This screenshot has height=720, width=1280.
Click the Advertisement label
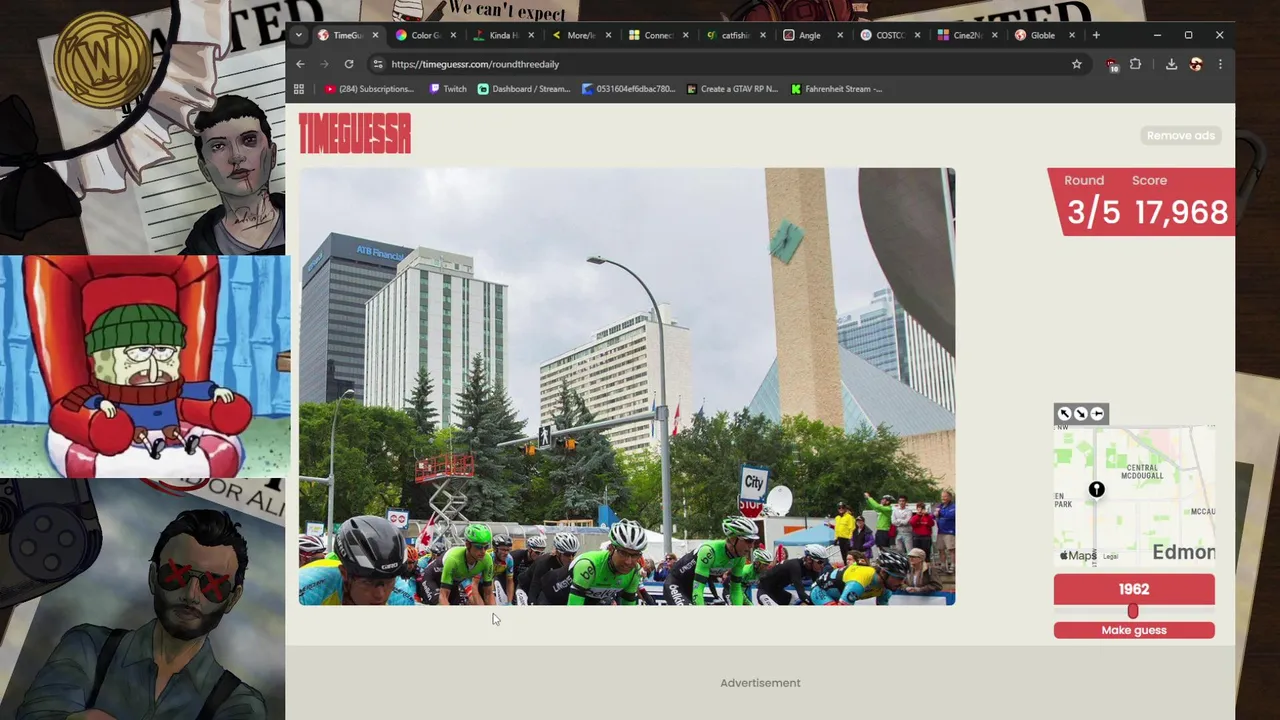[x=760, y=683]
